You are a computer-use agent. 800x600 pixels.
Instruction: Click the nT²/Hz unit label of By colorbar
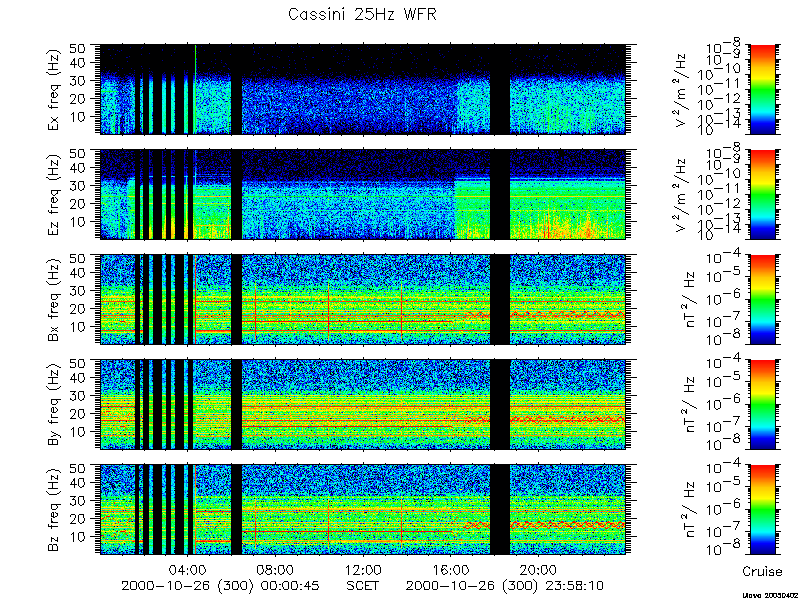tap(689, 405)
